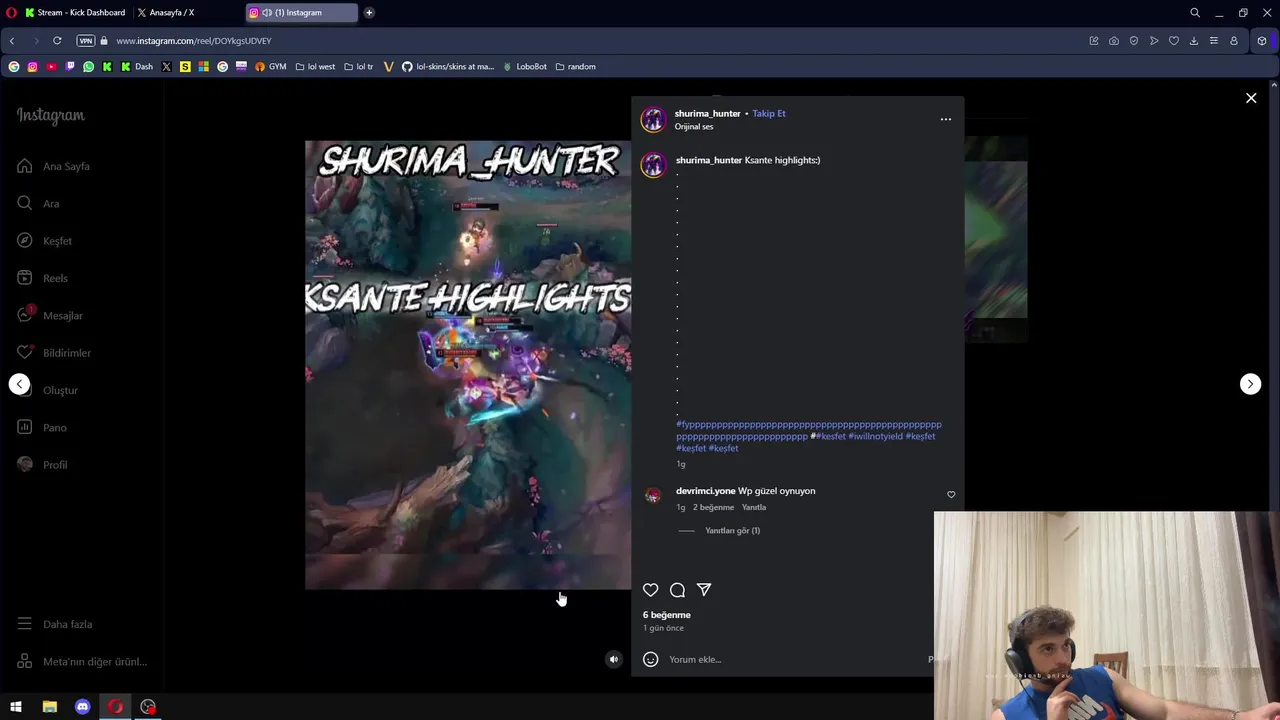Open devrimci.yone's profile from the comment
This screenshot has height=720, width=1280.
point(705,491)
